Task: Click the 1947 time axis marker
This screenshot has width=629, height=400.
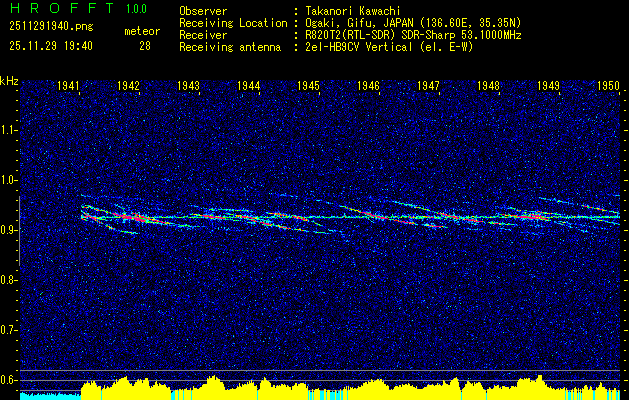Action: (x=428, y=85)
